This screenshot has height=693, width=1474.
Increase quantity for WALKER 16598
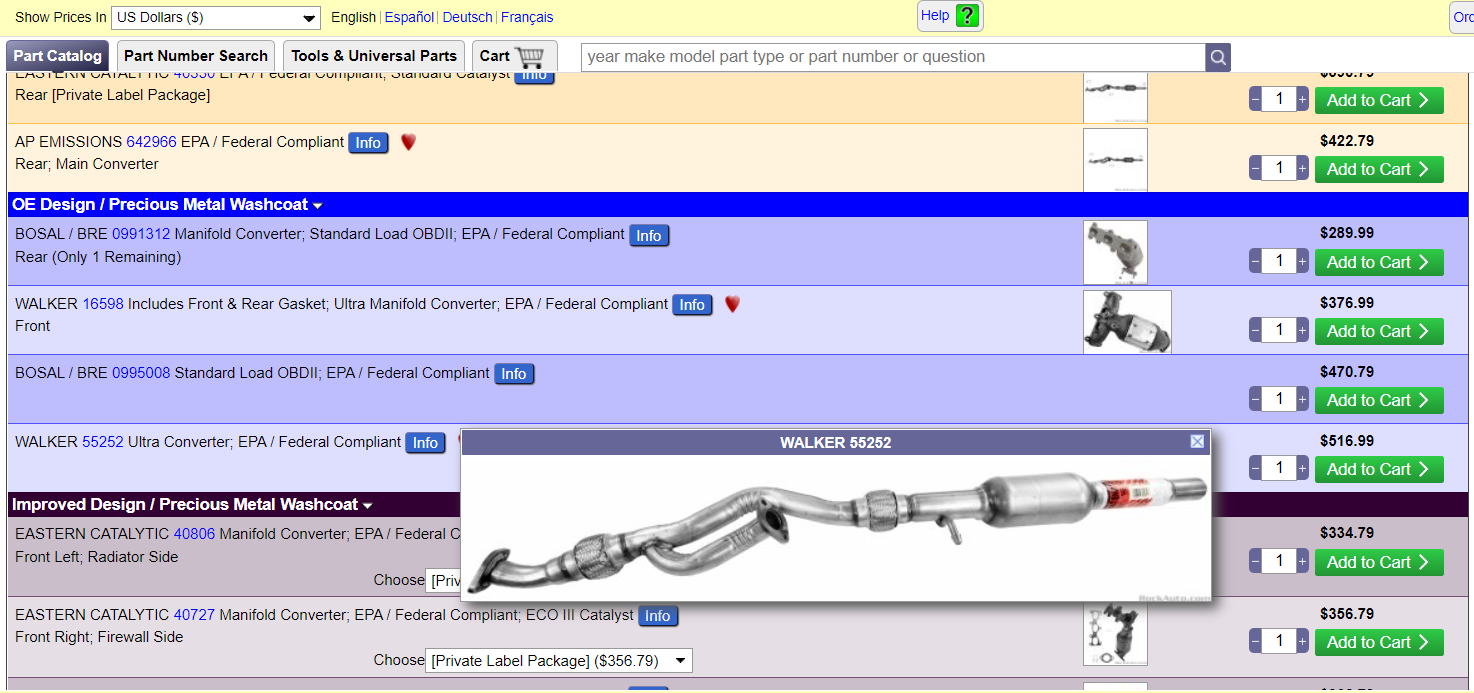[x=1302, y=330]
